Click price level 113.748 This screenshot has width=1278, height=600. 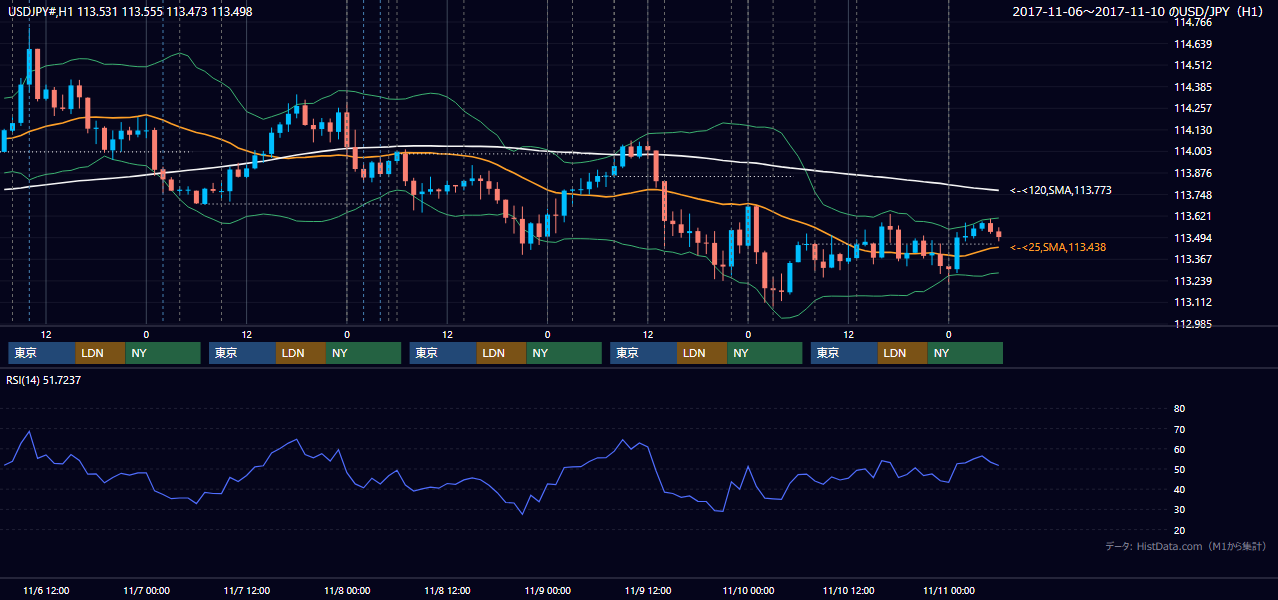coord(1192,195)
